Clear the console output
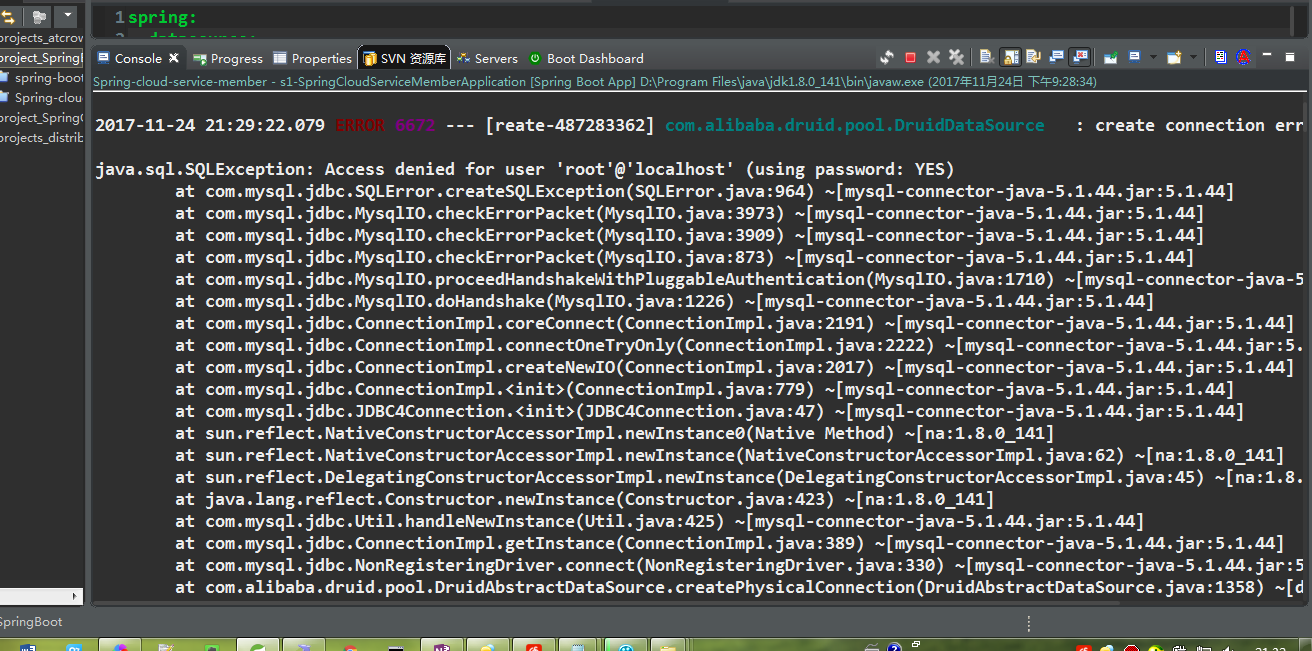The height and width of the screenshot is (651, 1312). point(986,57)
